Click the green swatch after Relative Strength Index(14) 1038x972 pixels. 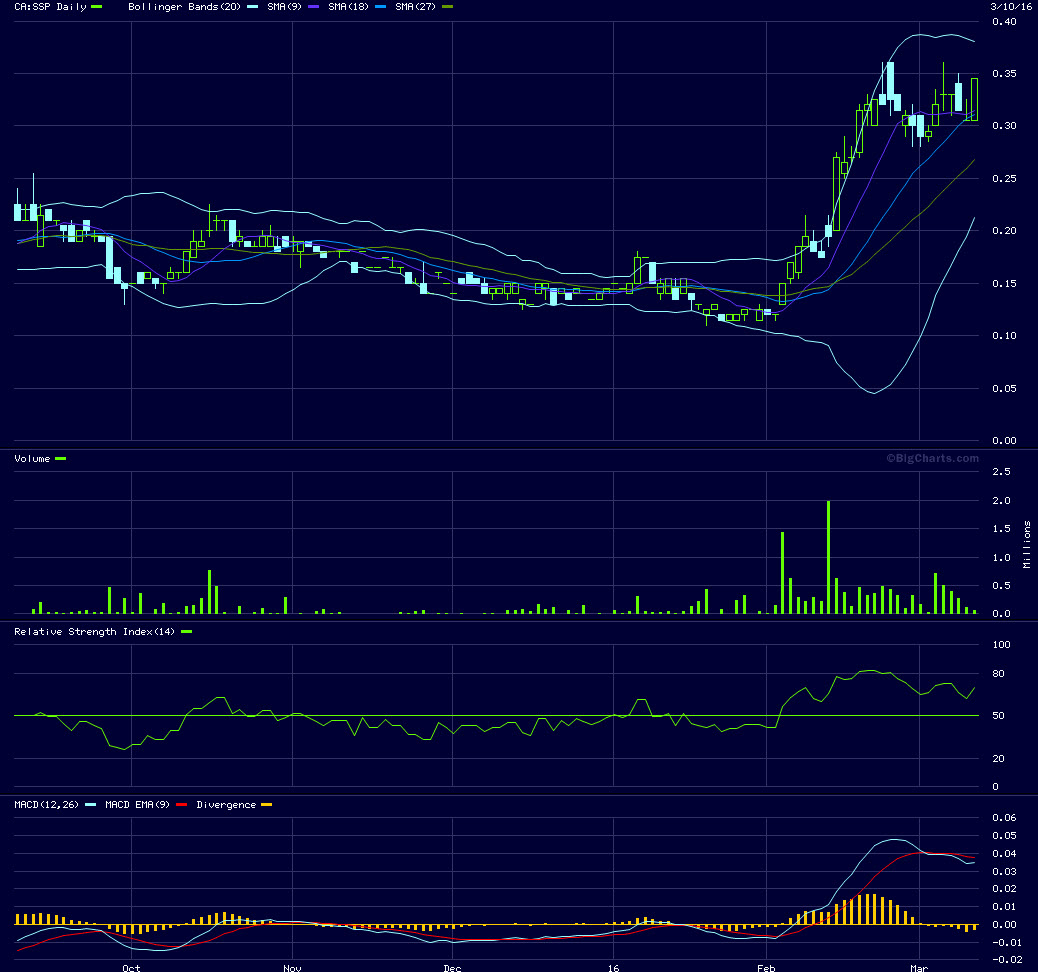[186, 632]
